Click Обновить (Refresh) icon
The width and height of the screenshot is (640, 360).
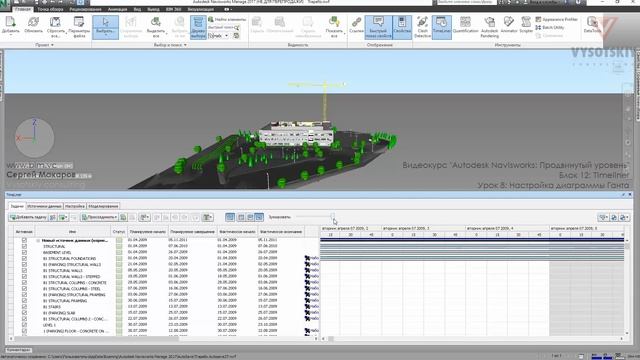pyautogui.click(x=33, y=25)
